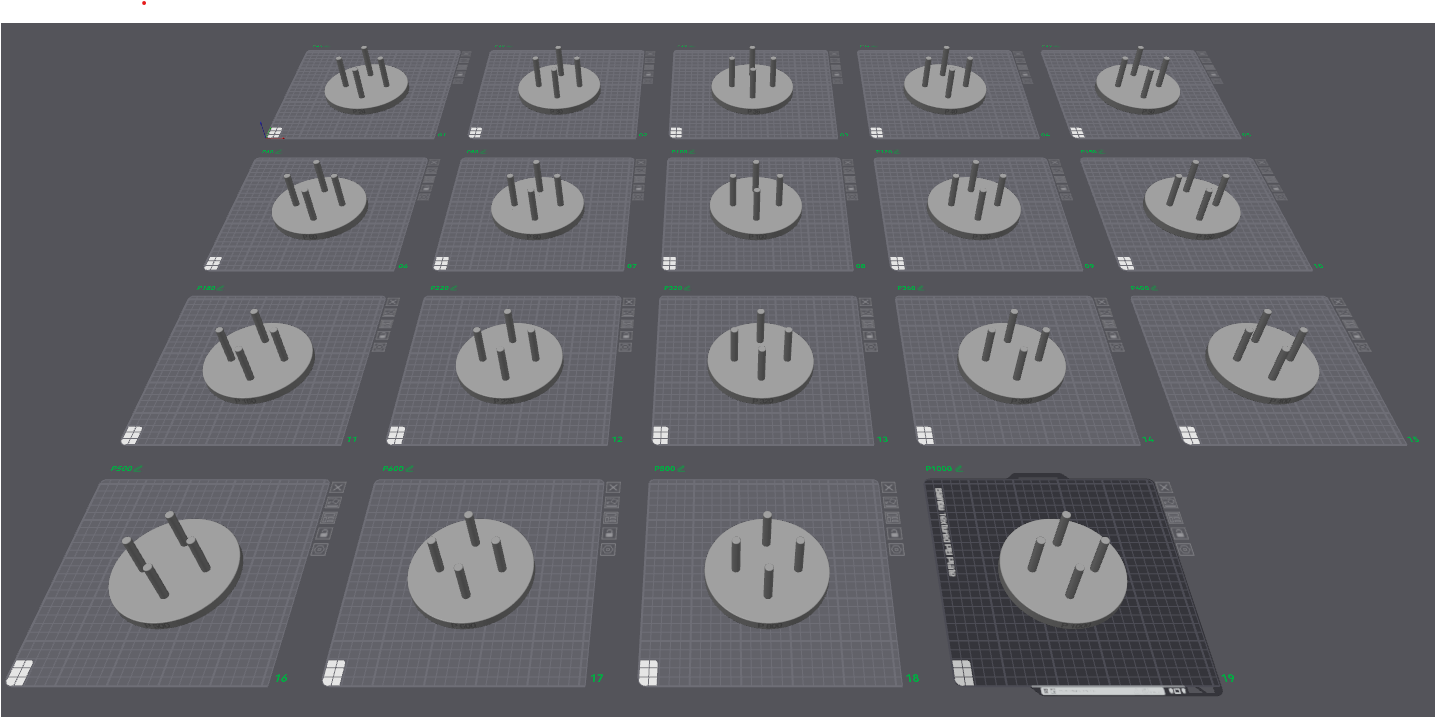Screen dimensions: 1435x717
Task: Arrange objects on plate 16
Action: pyautogui.click(x=331, y=518)
